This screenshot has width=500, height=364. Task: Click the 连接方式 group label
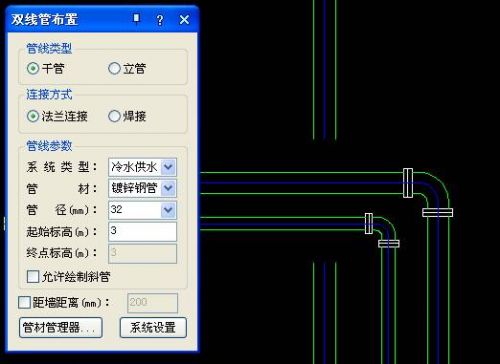(x=49, y=94)
